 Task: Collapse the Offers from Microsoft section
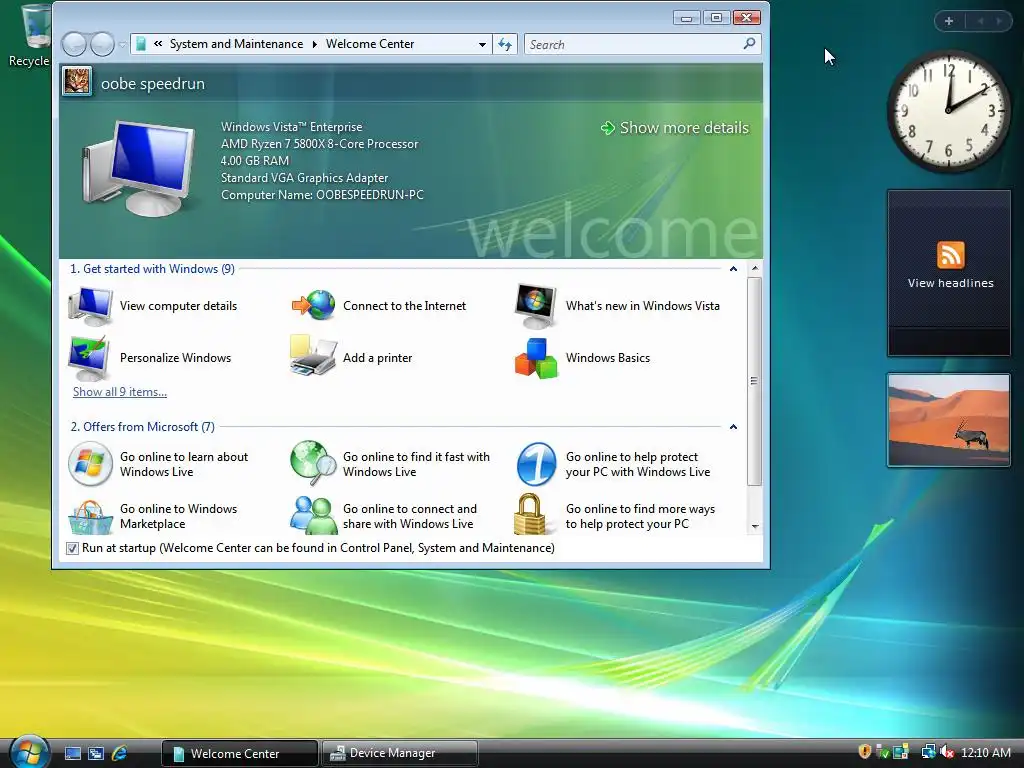pos(733,427)
